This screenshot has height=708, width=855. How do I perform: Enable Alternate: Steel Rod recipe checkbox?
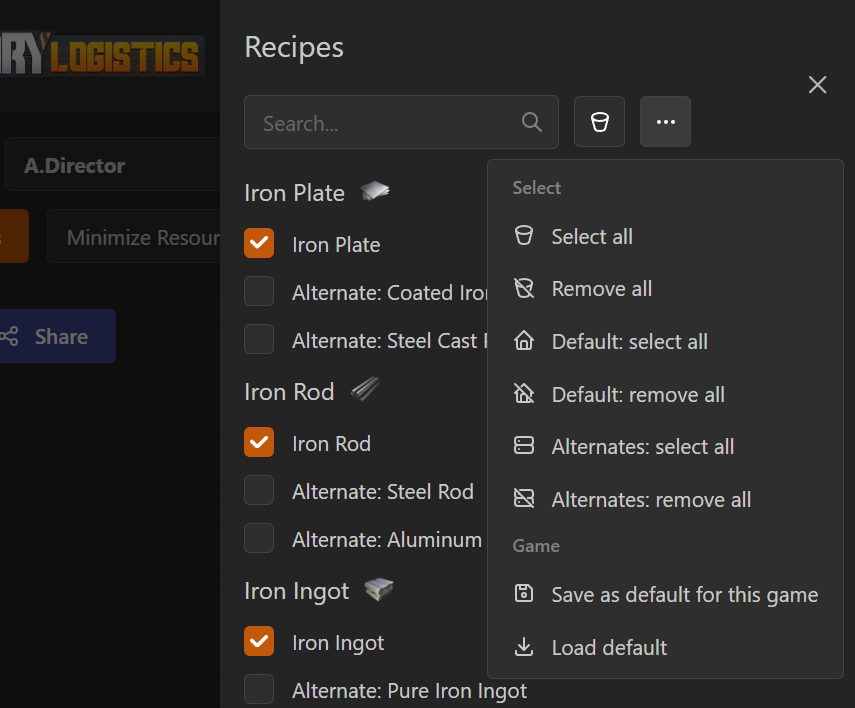[x=259, y=491]
